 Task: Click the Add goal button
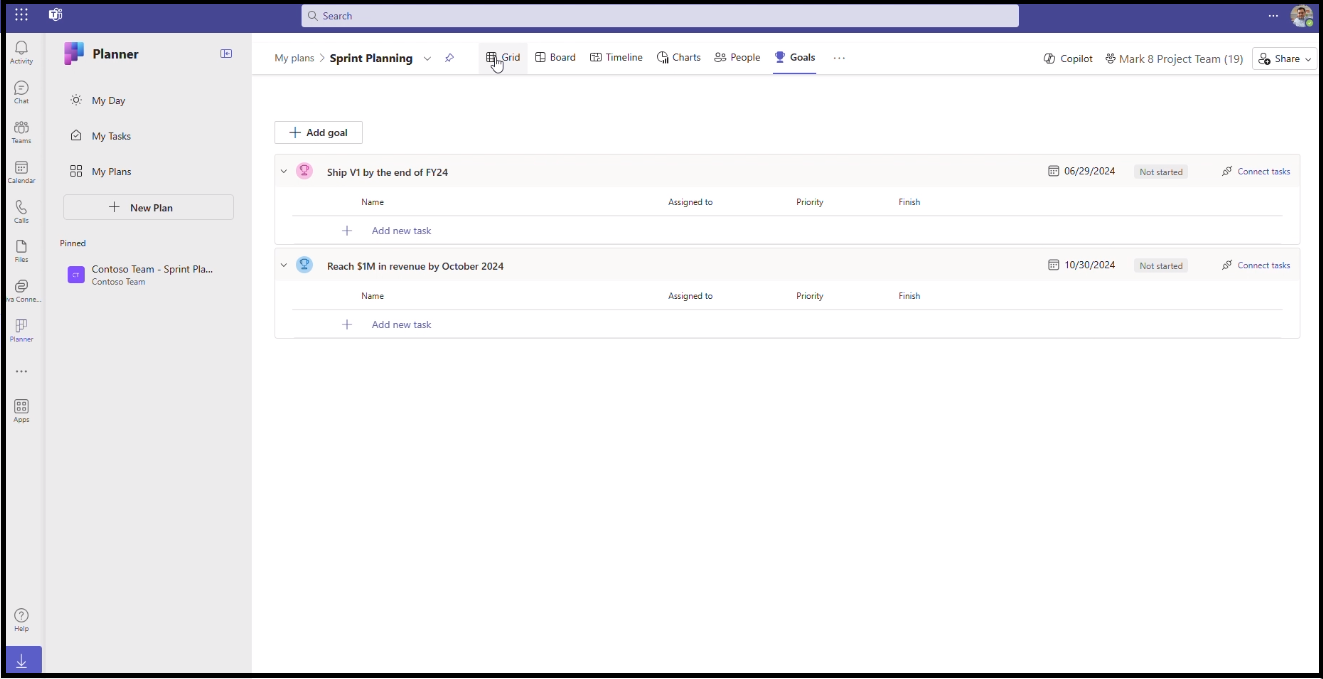pos(318,133)
